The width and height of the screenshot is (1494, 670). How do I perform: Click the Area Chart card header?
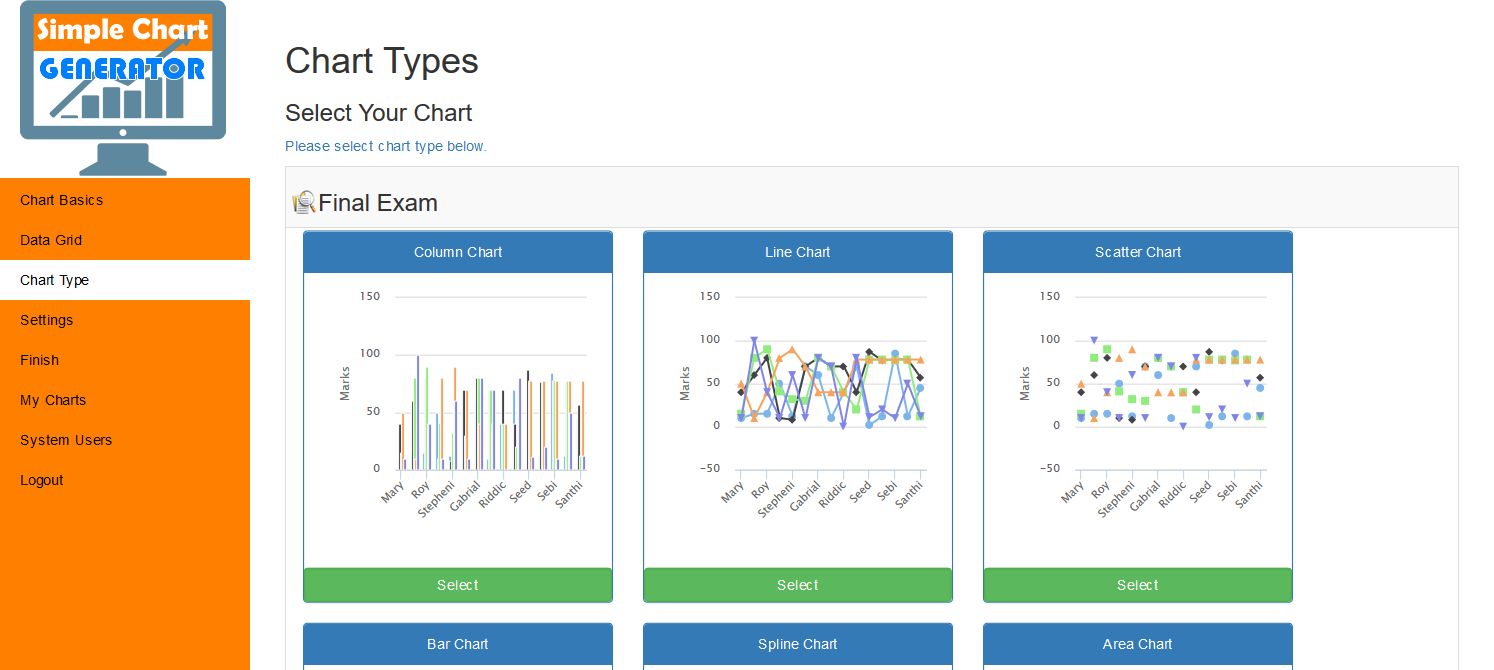click(1138, 644)
